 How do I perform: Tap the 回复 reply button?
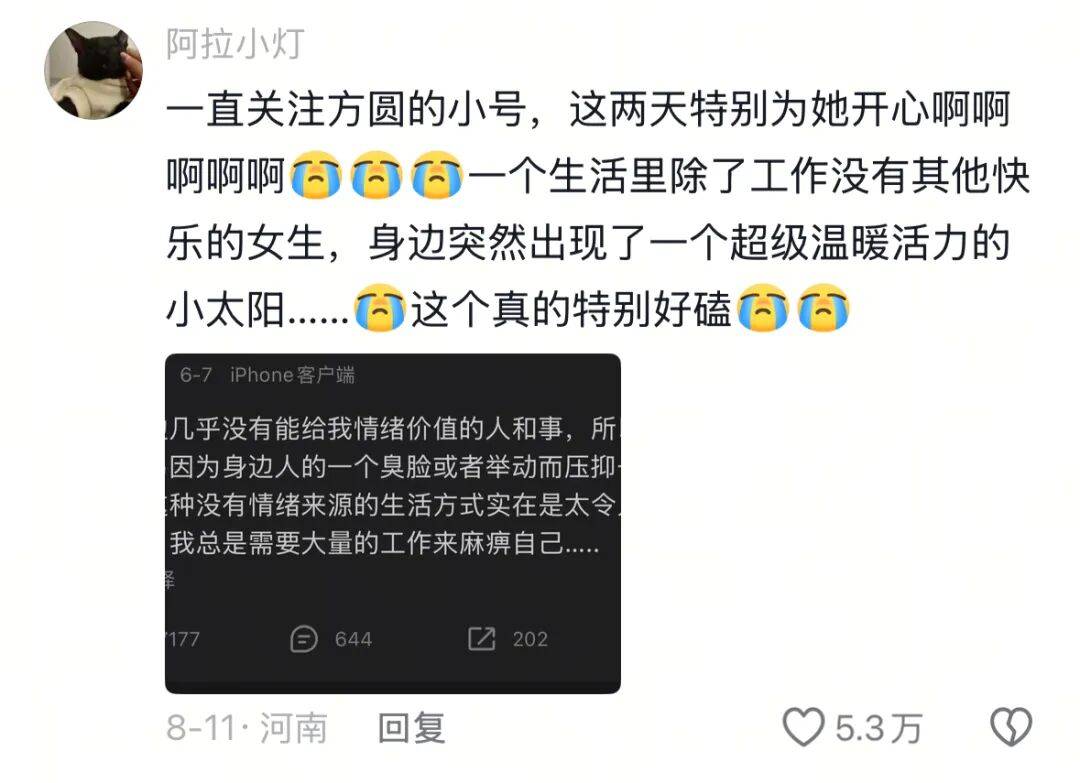(411, 728)
